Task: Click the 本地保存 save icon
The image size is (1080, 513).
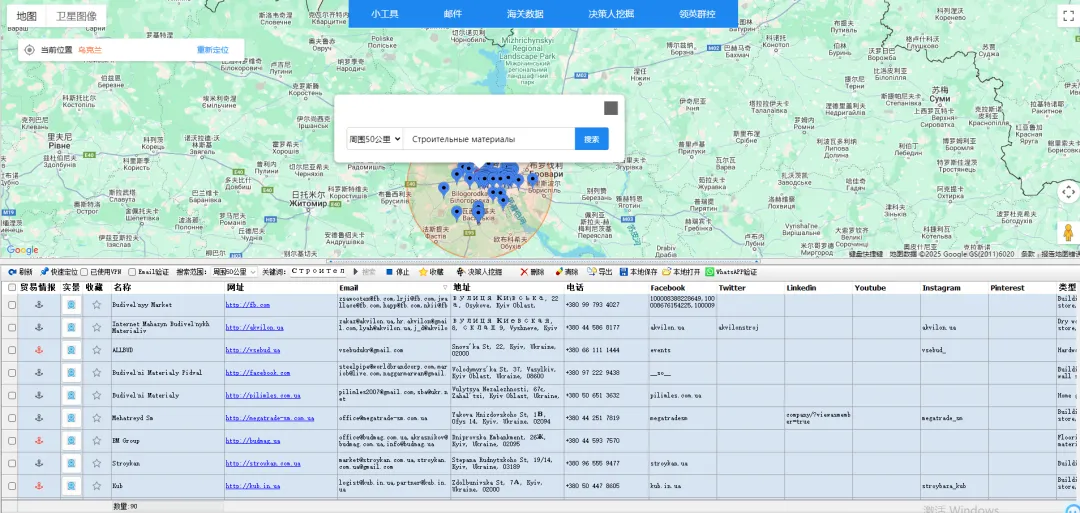Action: (623, 272)
